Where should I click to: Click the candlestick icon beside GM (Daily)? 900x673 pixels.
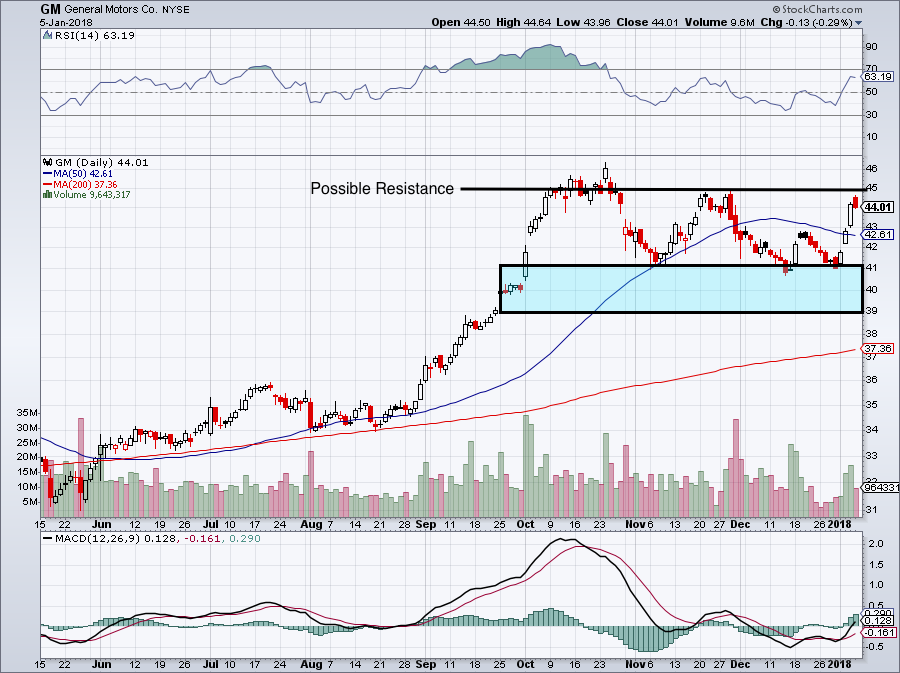[48, 163]
